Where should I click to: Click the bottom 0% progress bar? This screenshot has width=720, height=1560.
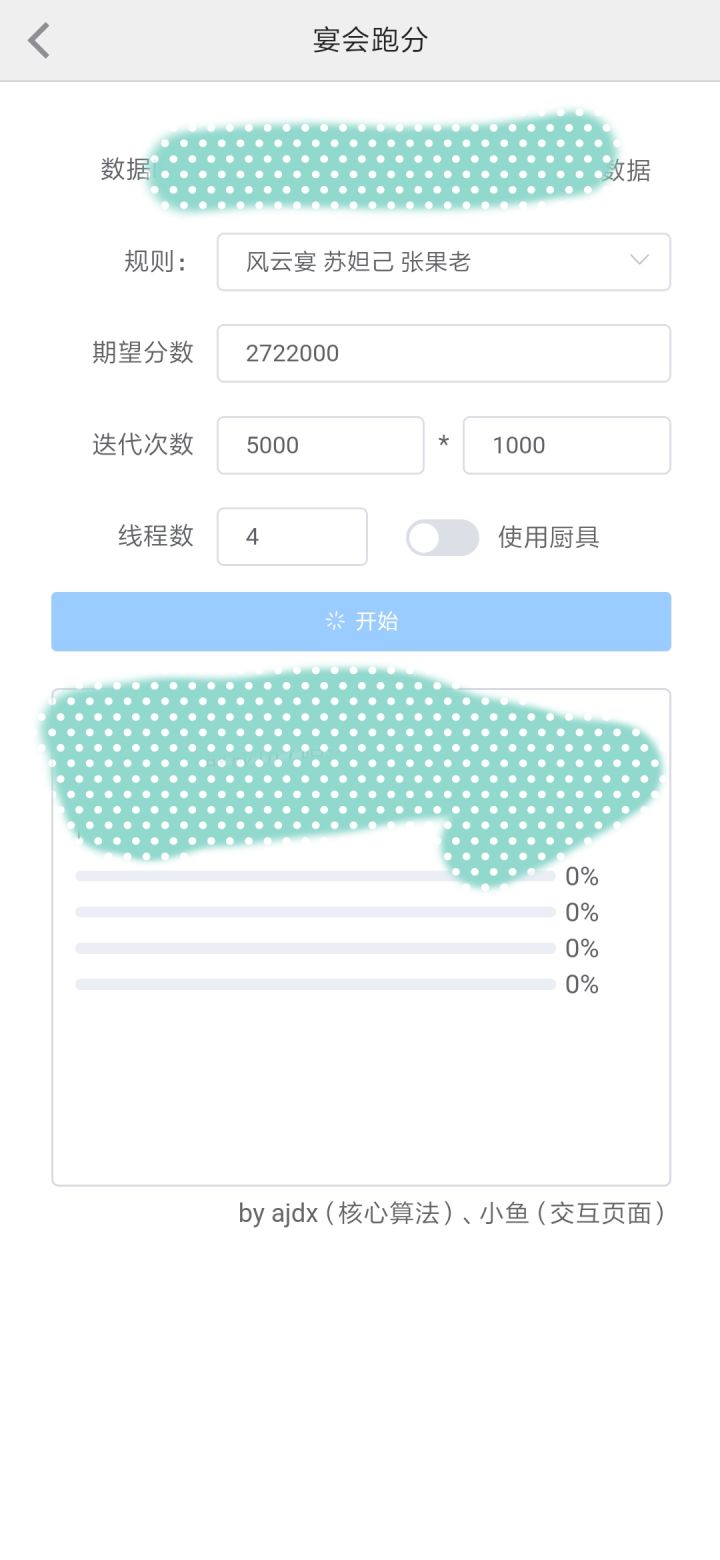tap(315, 985)
